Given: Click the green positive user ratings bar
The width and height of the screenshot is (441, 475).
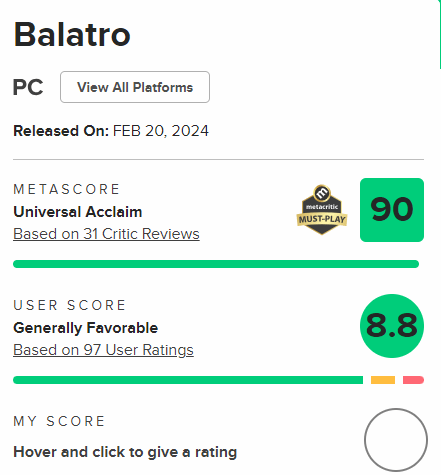Looking at the screenshot, I should [188, 380].
